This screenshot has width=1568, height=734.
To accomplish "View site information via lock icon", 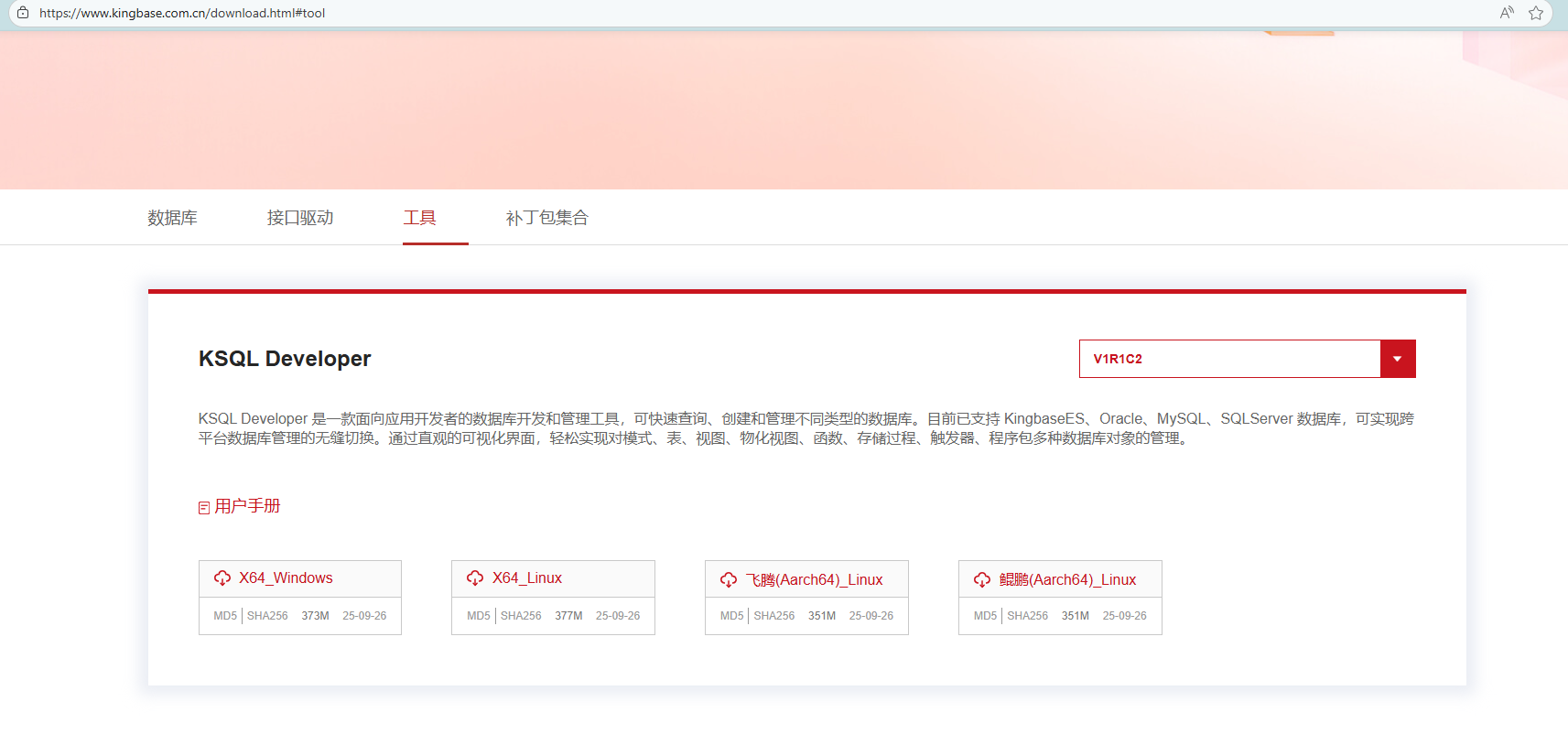I will click(23, 13).
